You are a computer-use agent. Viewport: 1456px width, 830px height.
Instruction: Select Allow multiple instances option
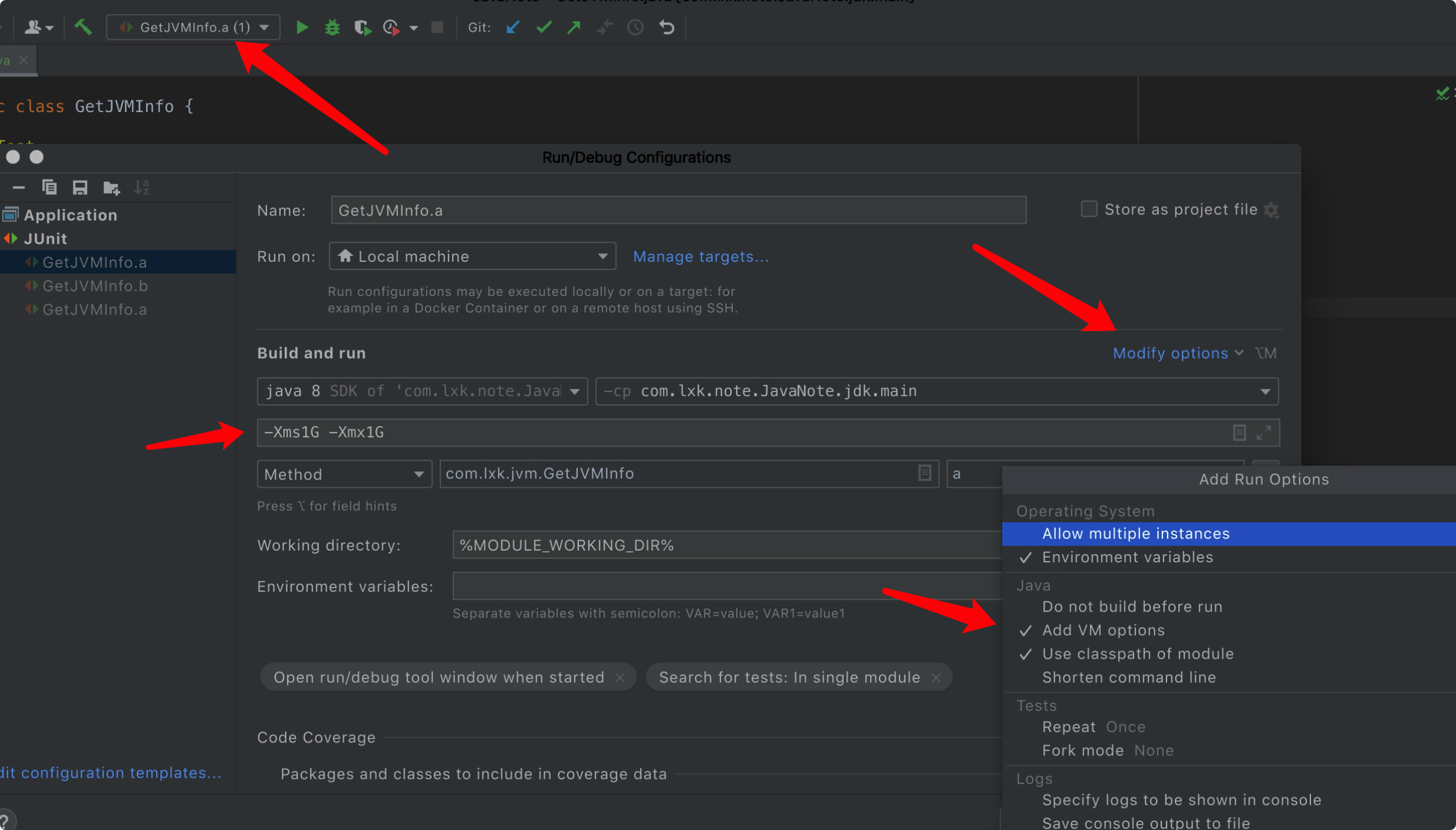point(1135,534)
